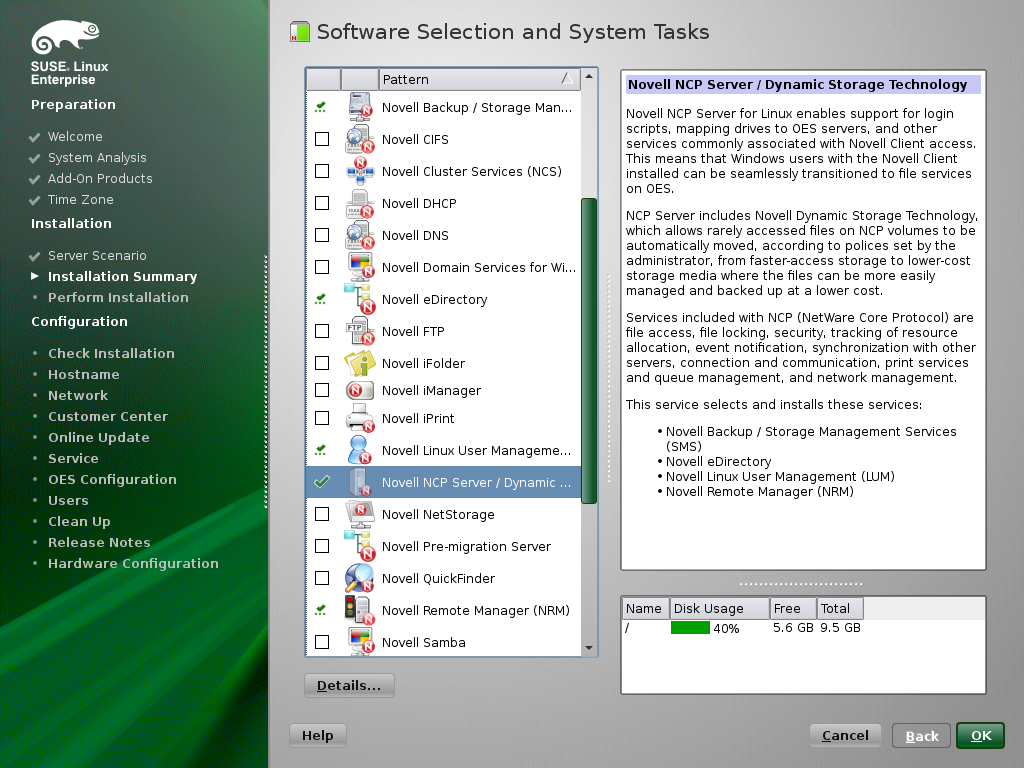This screenshot has width=1024, height=768.
Task: Check the Novell Samba checkbox
Action: point(322,642)
